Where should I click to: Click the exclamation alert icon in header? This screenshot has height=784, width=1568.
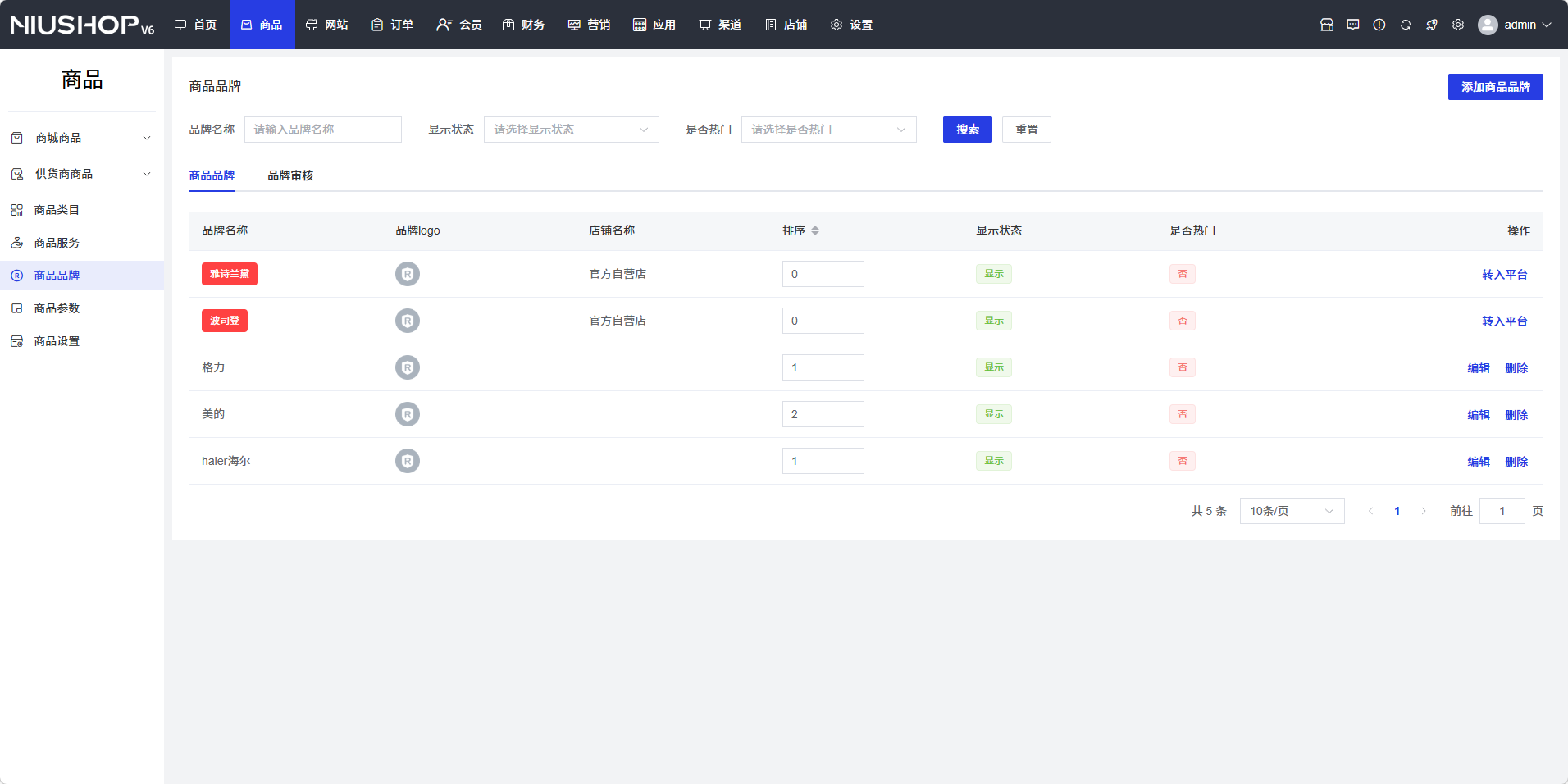1379,25
